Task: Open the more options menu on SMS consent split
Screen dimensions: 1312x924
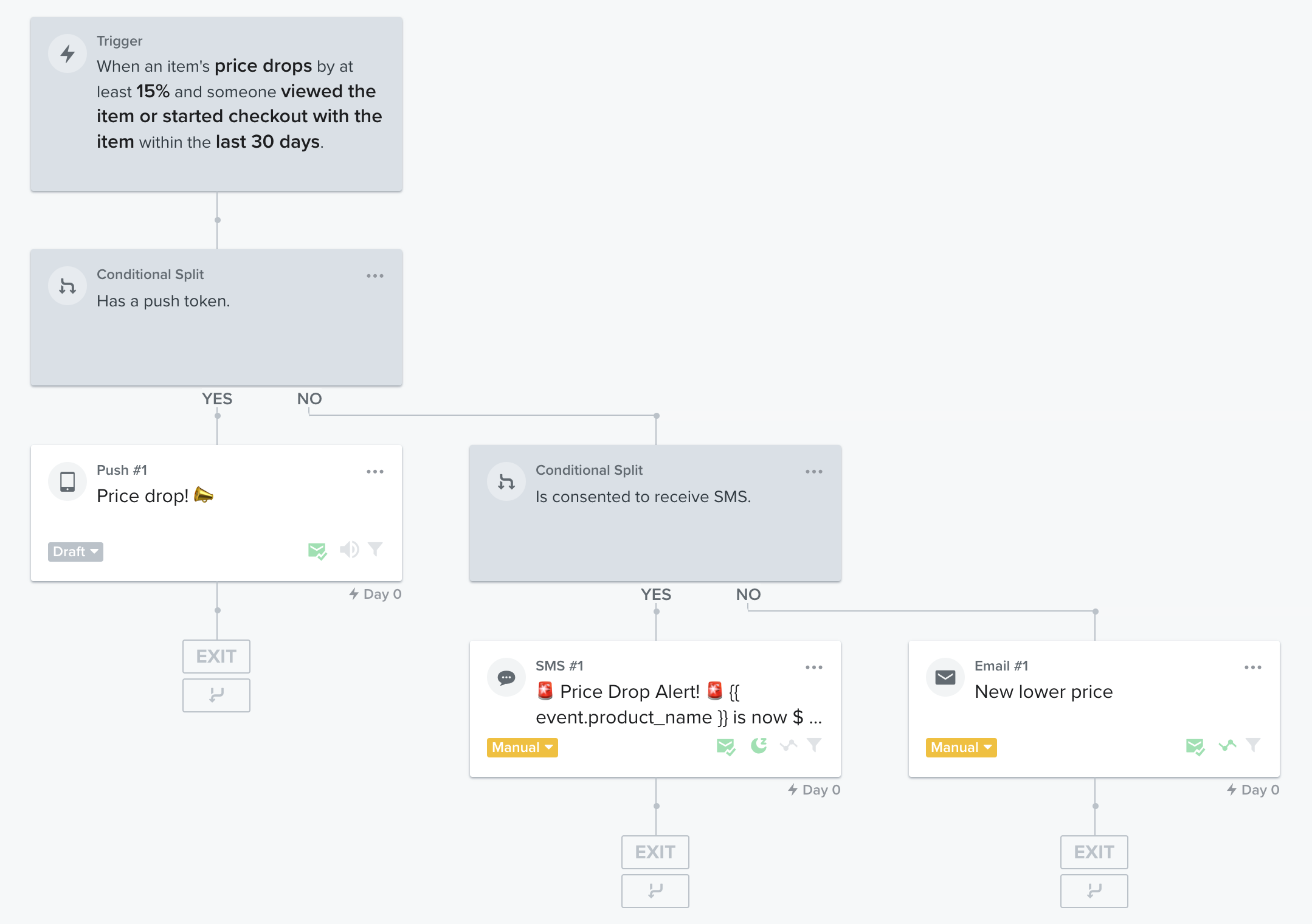Action: (814, 472)
